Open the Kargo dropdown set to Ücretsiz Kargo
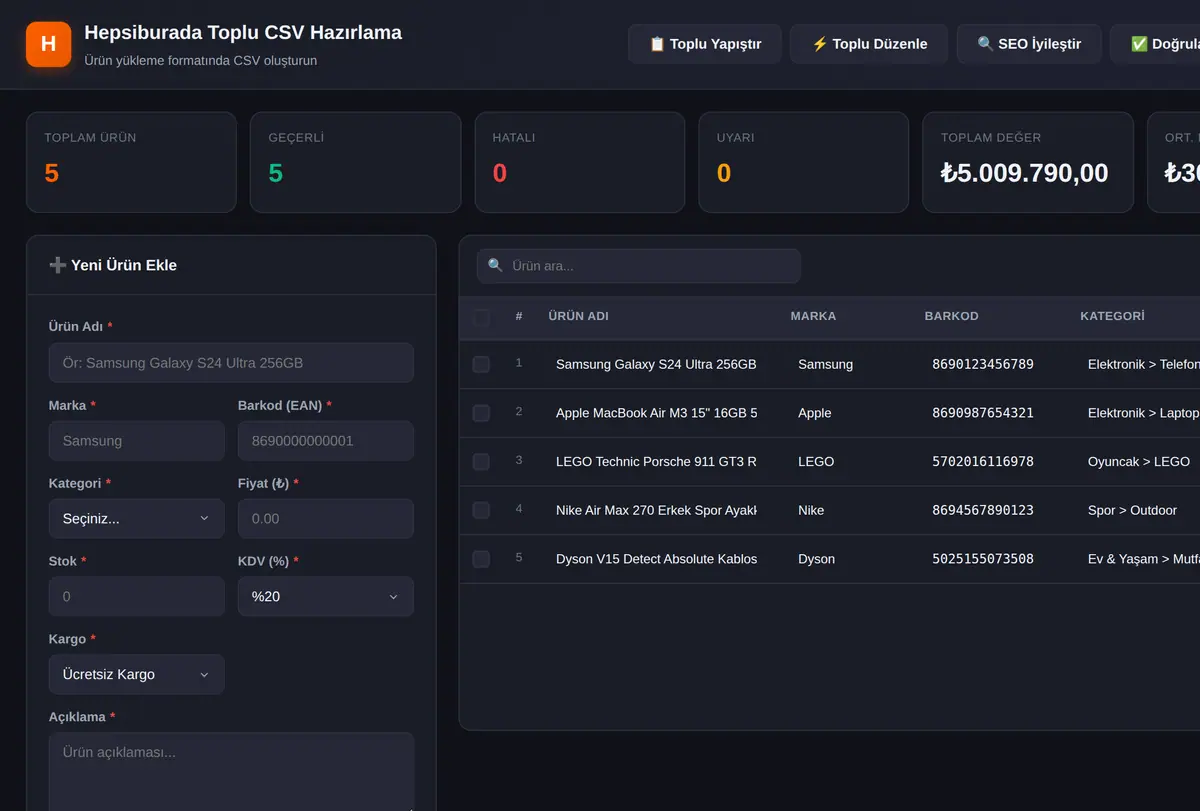Image resolution: width=1200 pixels, height=811 pixels. click(136, 675)
